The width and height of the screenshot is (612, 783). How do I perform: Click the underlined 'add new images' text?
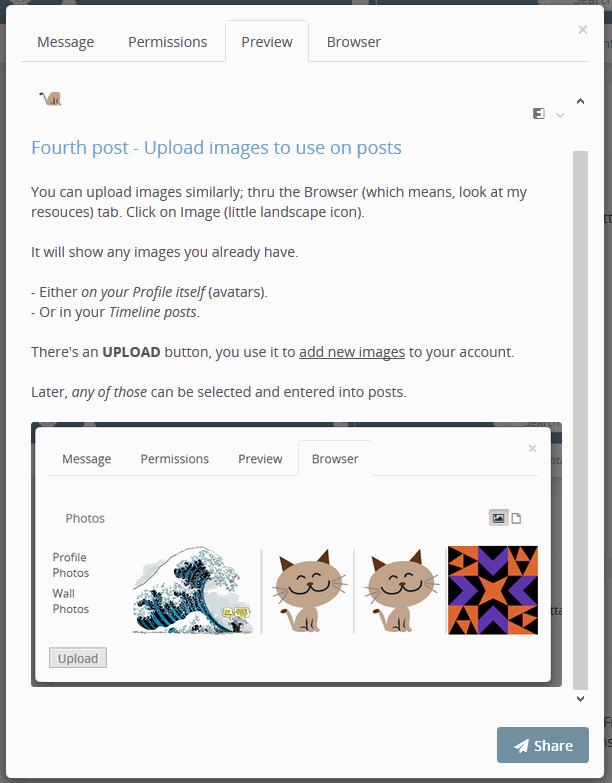(x=351, y=352)
